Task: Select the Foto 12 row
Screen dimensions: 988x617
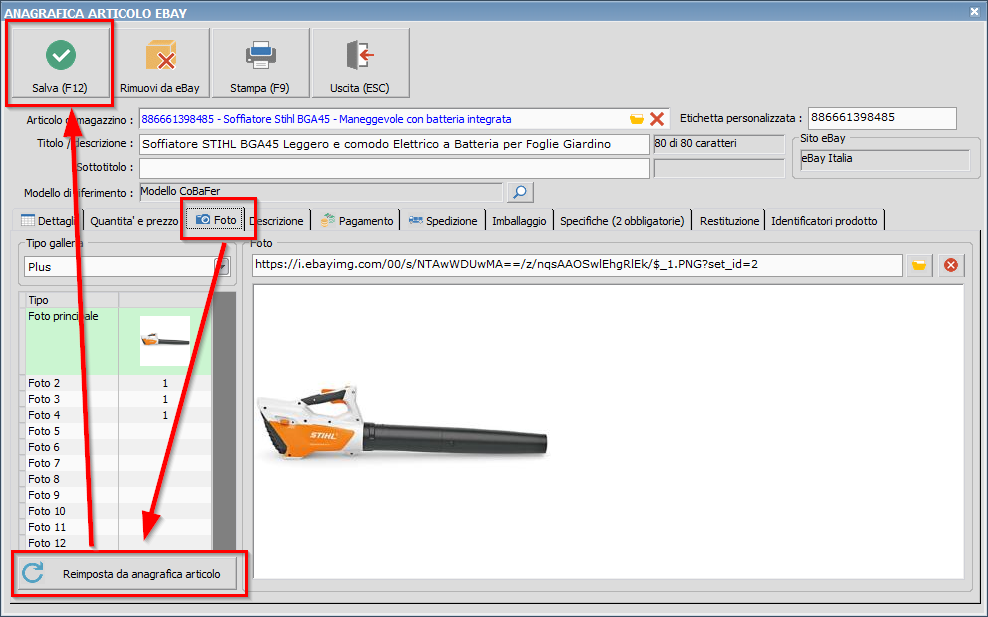Action: coord(118,543)
